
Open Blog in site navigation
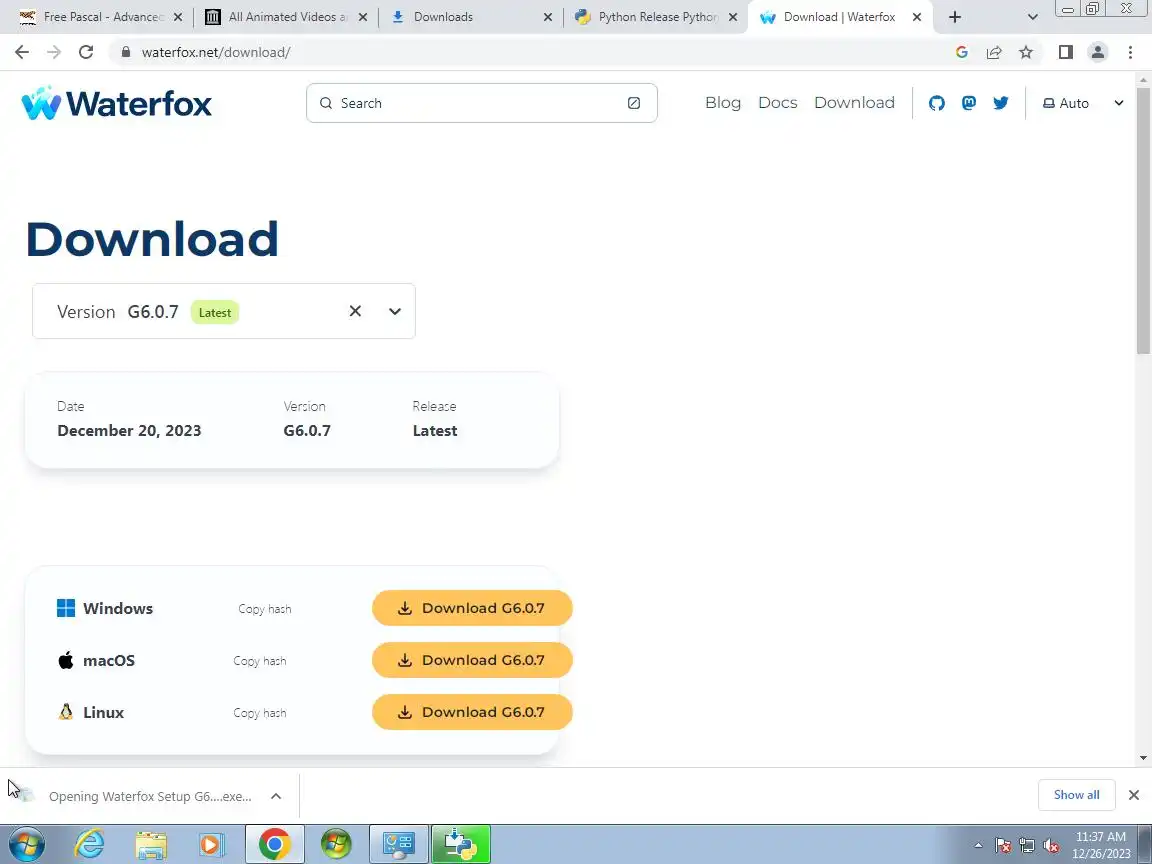[x=723, y=103]
